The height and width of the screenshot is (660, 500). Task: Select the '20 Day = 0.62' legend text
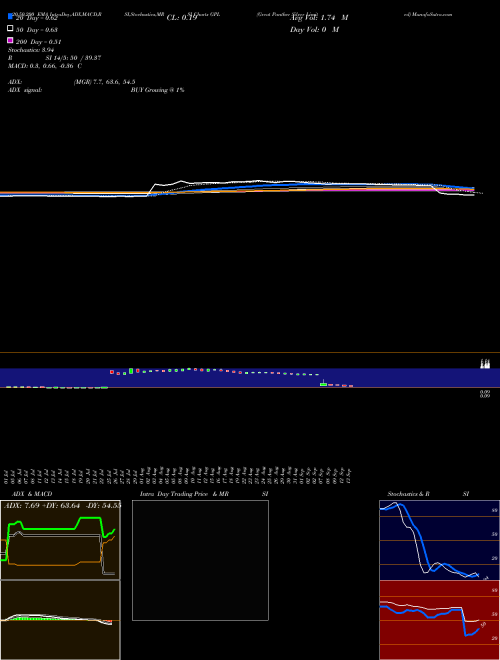[37, 18]
